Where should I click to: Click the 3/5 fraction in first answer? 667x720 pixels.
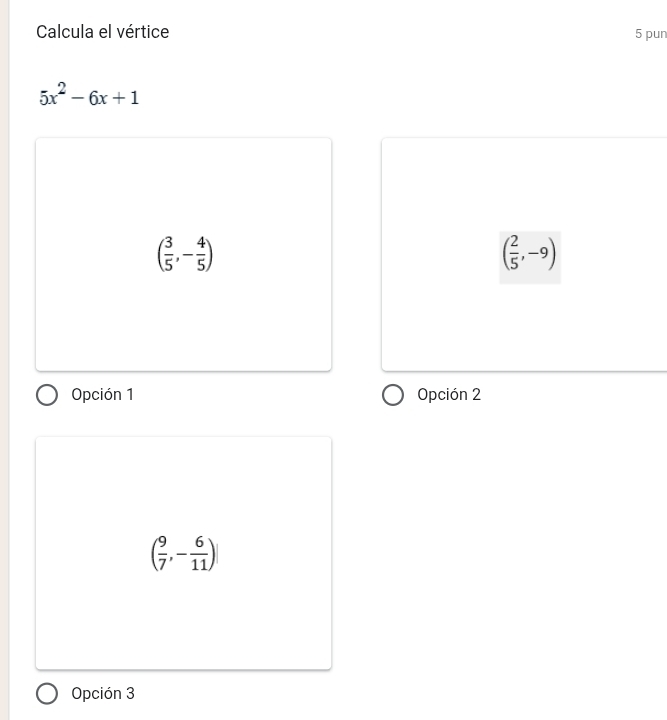pyautogui.click(x=168, y=254)
